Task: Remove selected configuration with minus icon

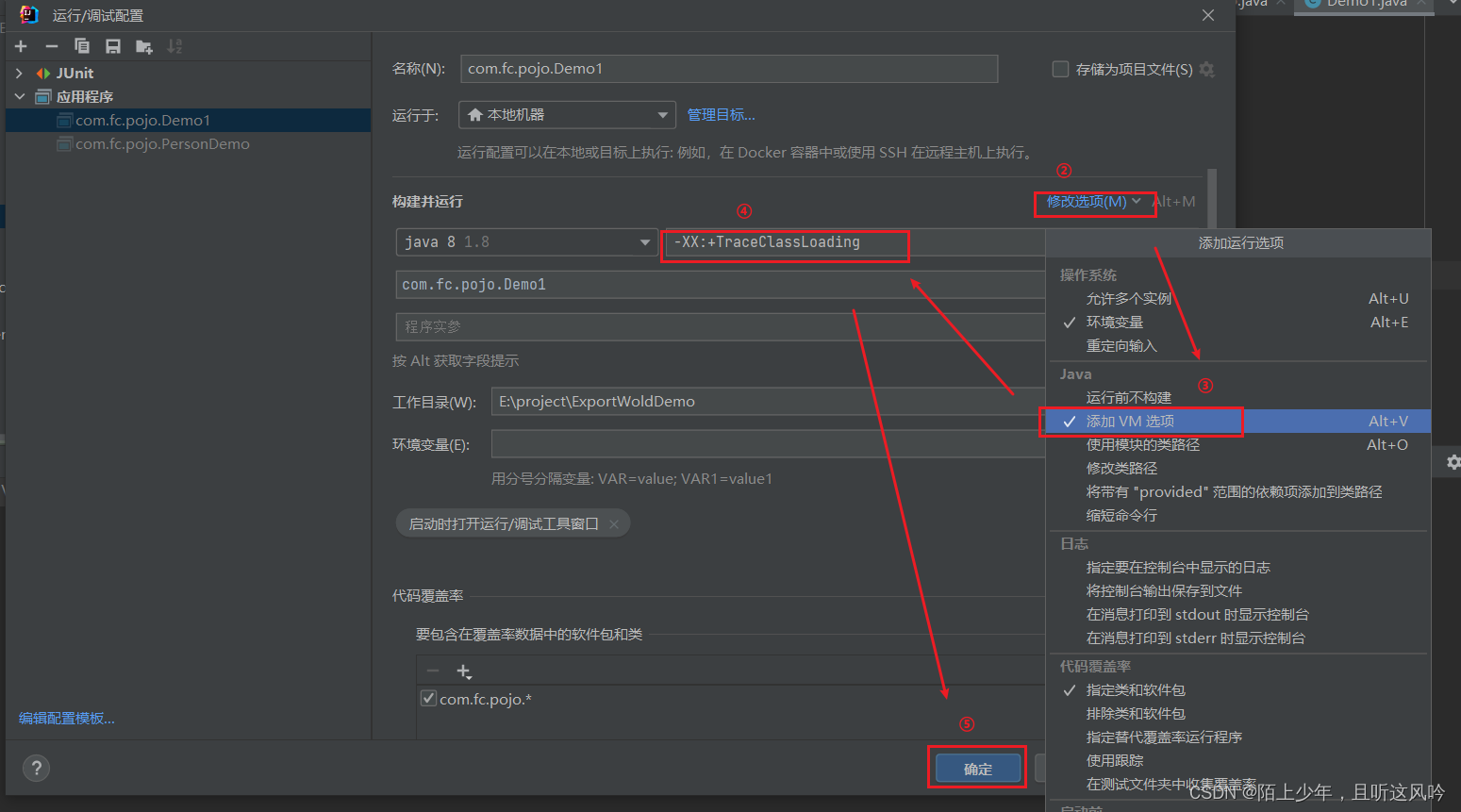Action: click(52, 46)
